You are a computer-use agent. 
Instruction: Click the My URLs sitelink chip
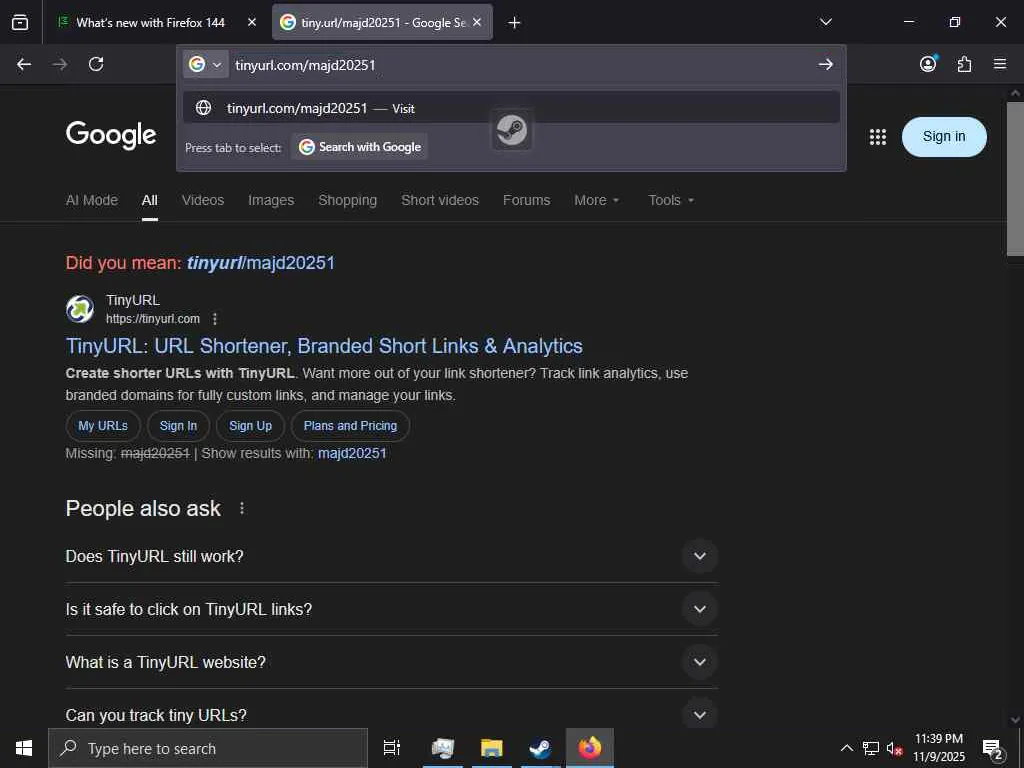pos(103,426)
